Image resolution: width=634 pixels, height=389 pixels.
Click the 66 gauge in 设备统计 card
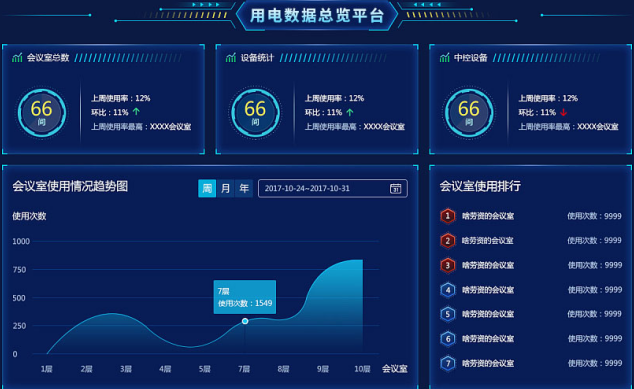255,113
